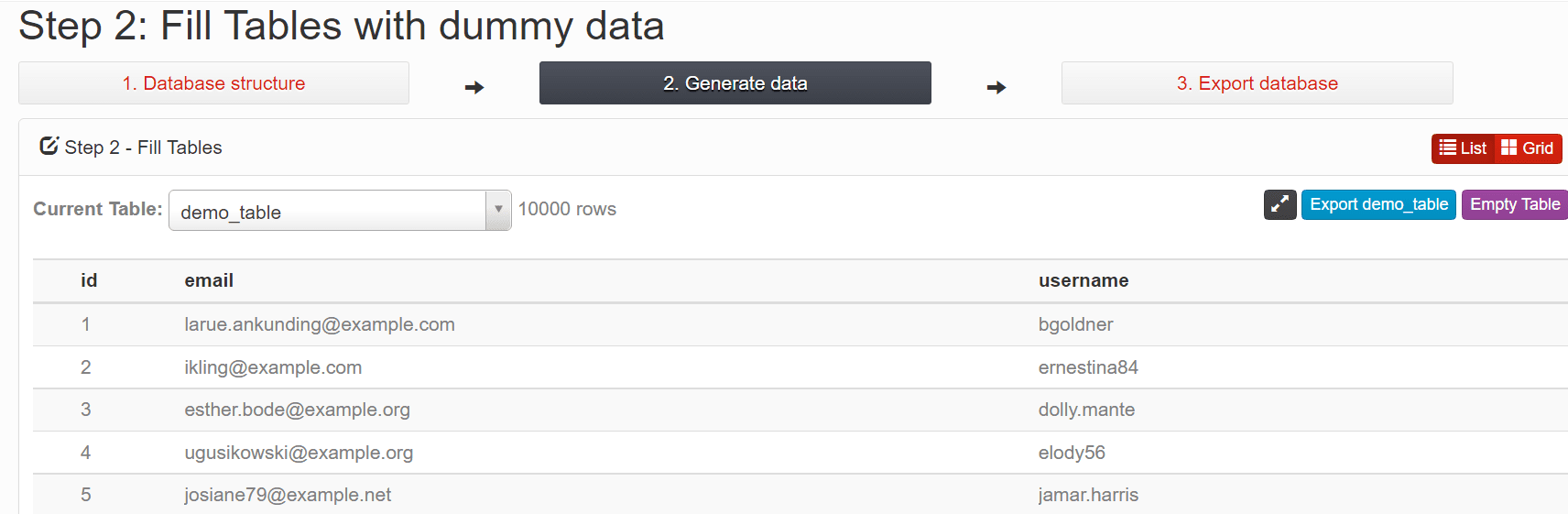
Task: Click the expand fullscreen arrows icon
Action: click(1279, 204)
